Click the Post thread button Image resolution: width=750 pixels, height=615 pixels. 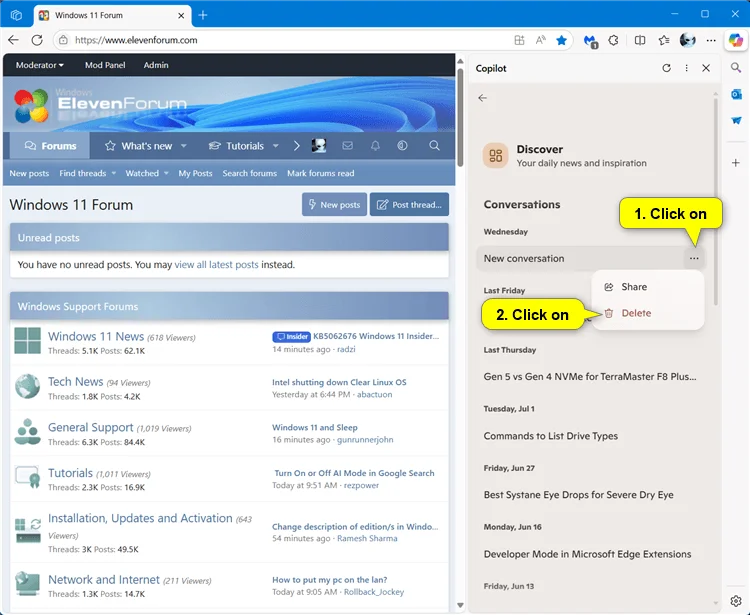click(409, 205)
